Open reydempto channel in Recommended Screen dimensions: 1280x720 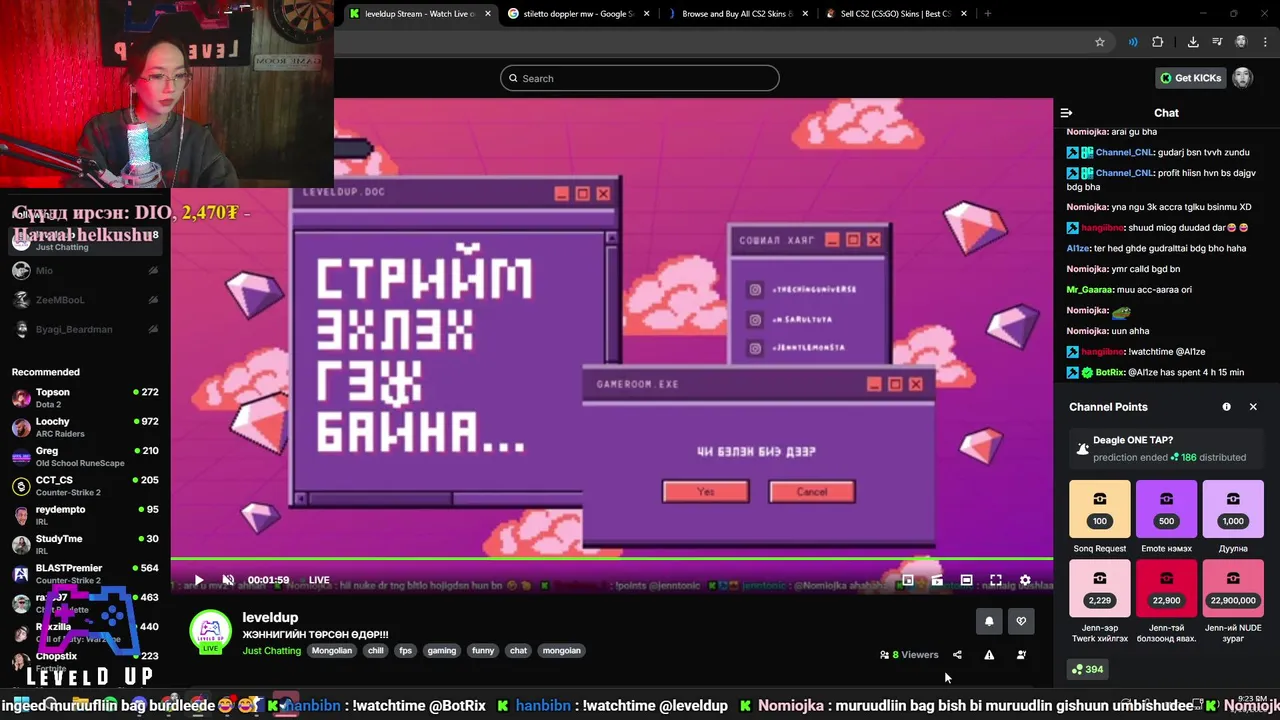(x=85, y=515)
